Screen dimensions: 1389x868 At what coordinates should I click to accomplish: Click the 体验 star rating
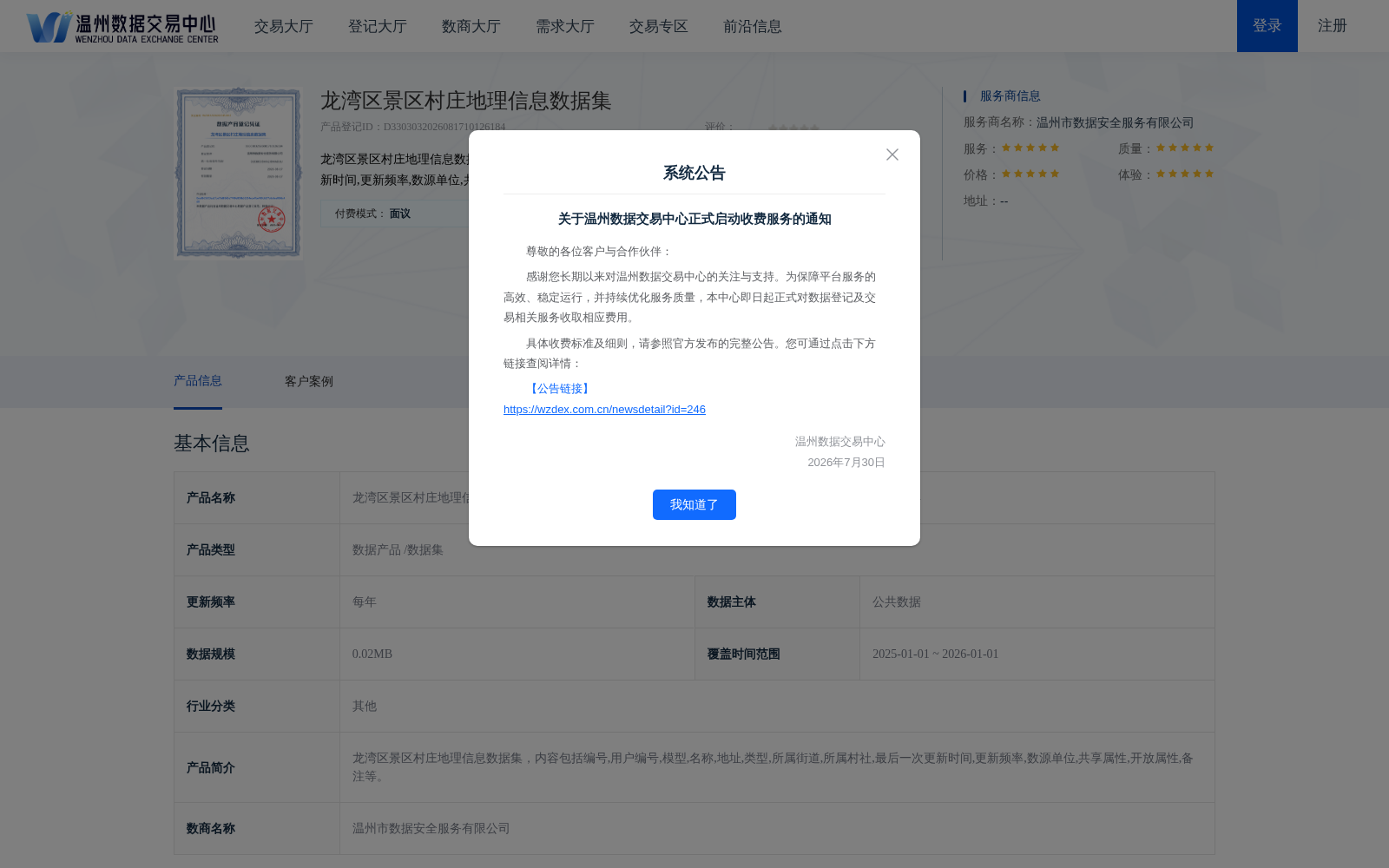(x=1185, y=174)
